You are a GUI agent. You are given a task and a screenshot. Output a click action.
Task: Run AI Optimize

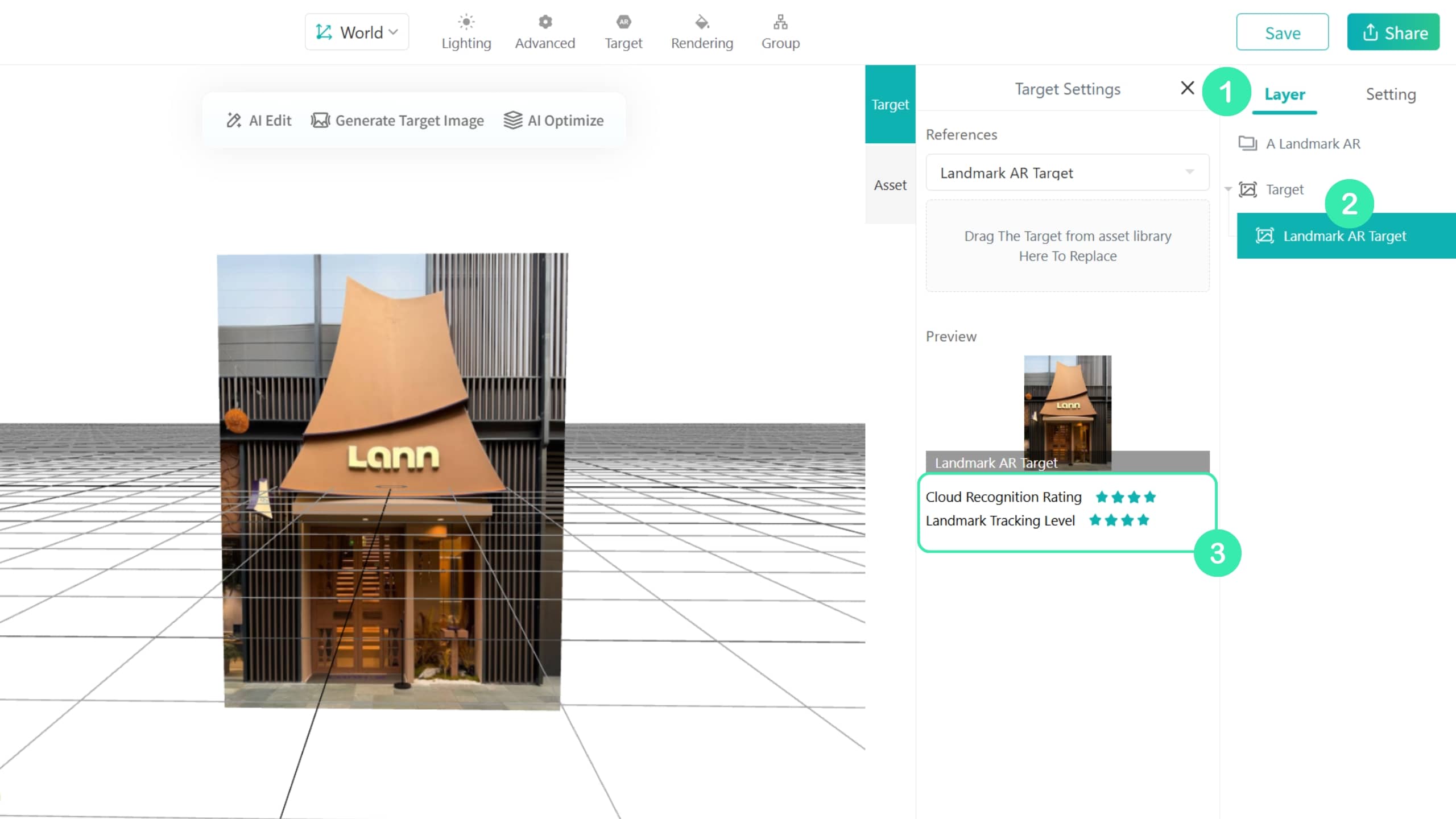pos(553,121)
